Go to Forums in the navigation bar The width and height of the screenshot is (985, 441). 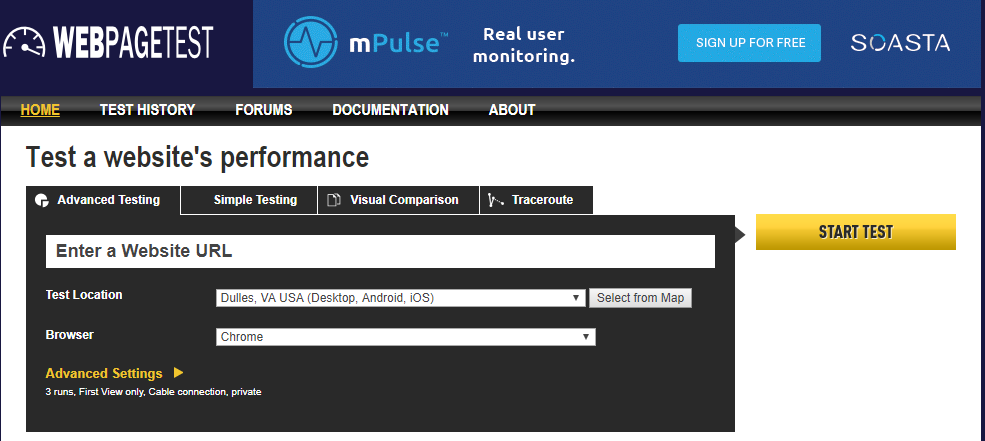point(264,110)
